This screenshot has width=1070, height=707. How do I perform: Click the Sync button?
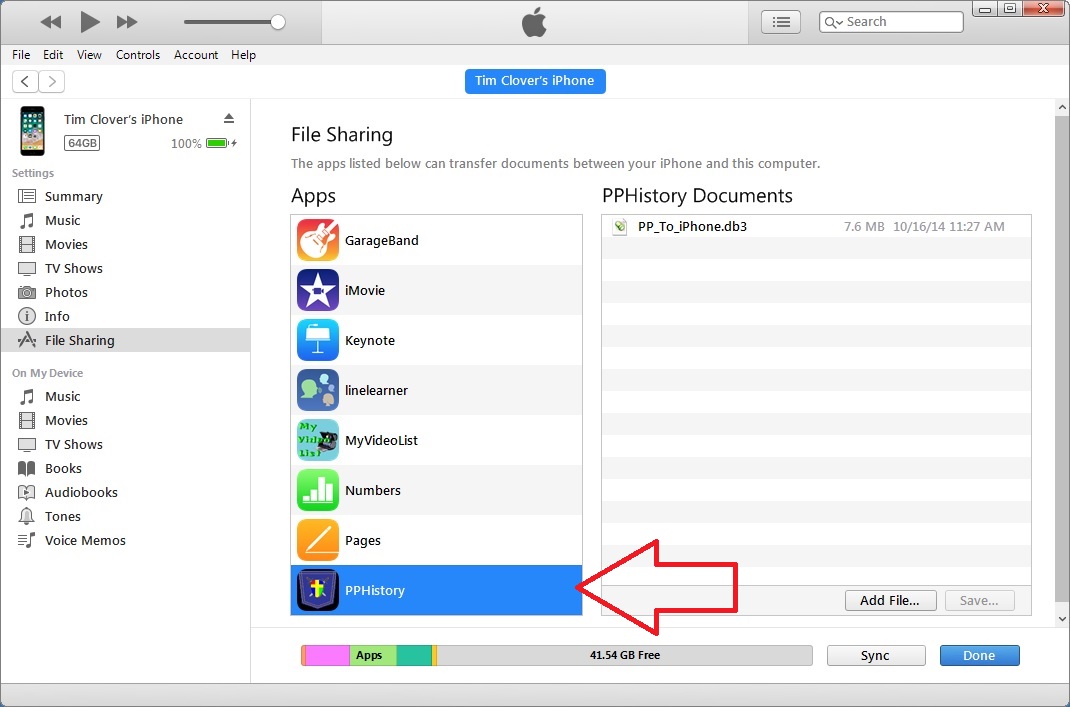tap(876, 656)
